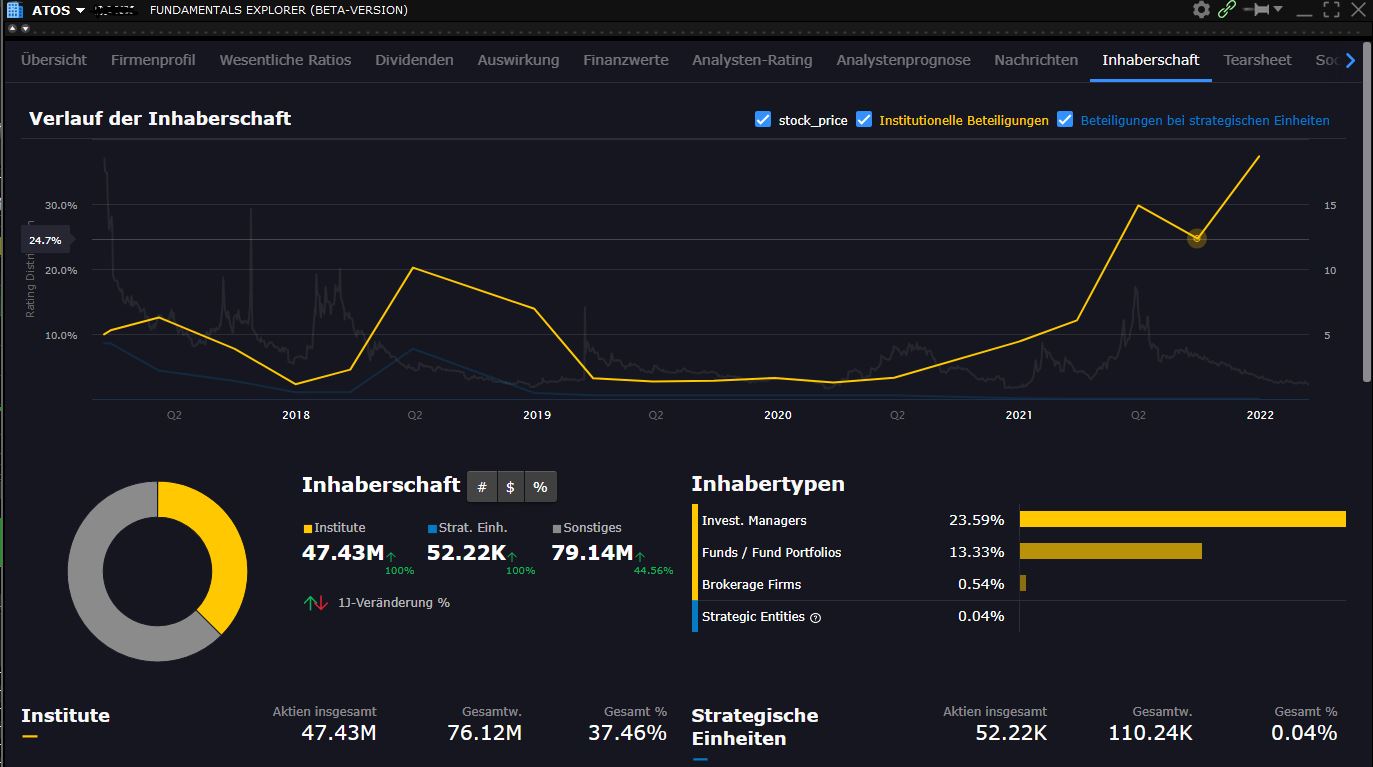Expand the pin options dropdown arrow
This screenshot has height=767, width=1373.
click(1276, 9)
